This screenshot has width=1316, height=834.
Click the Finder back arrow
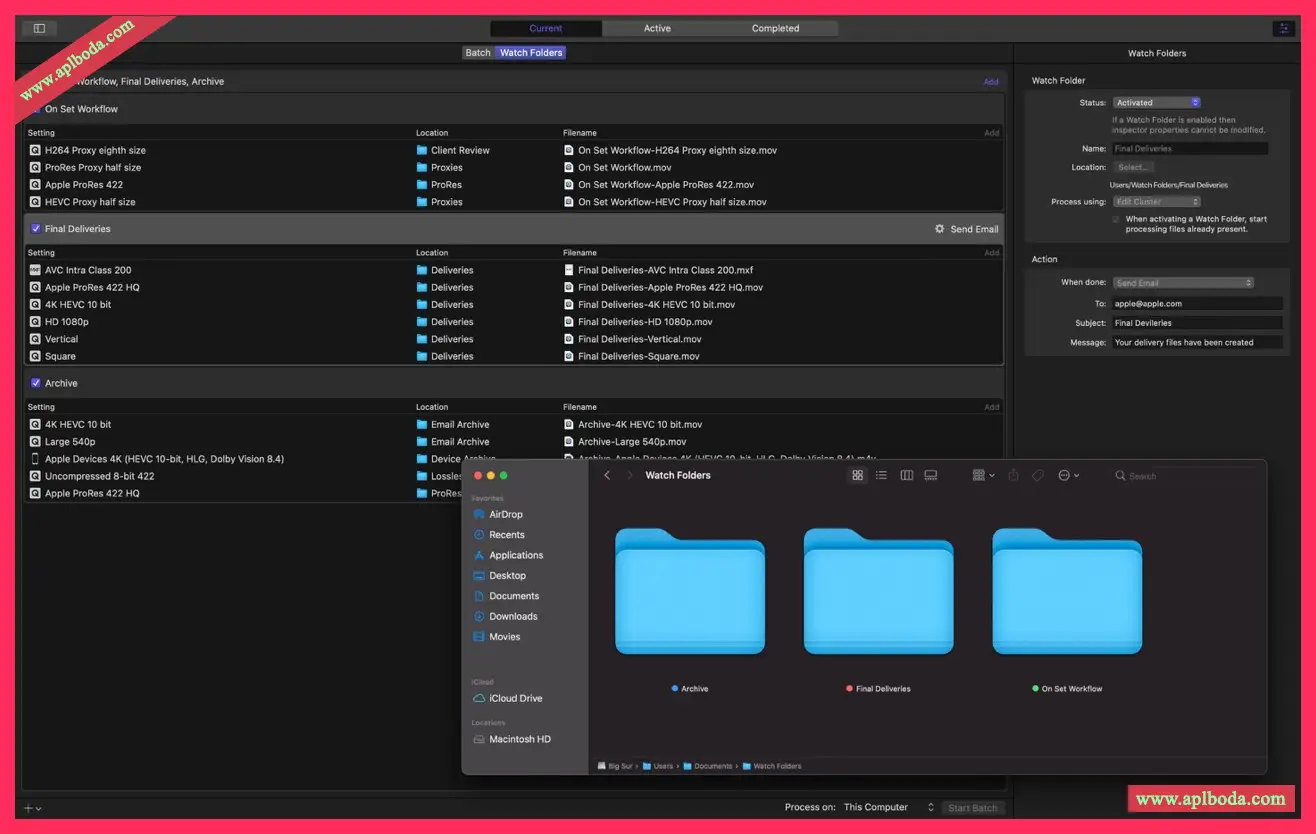pos(607,476)
